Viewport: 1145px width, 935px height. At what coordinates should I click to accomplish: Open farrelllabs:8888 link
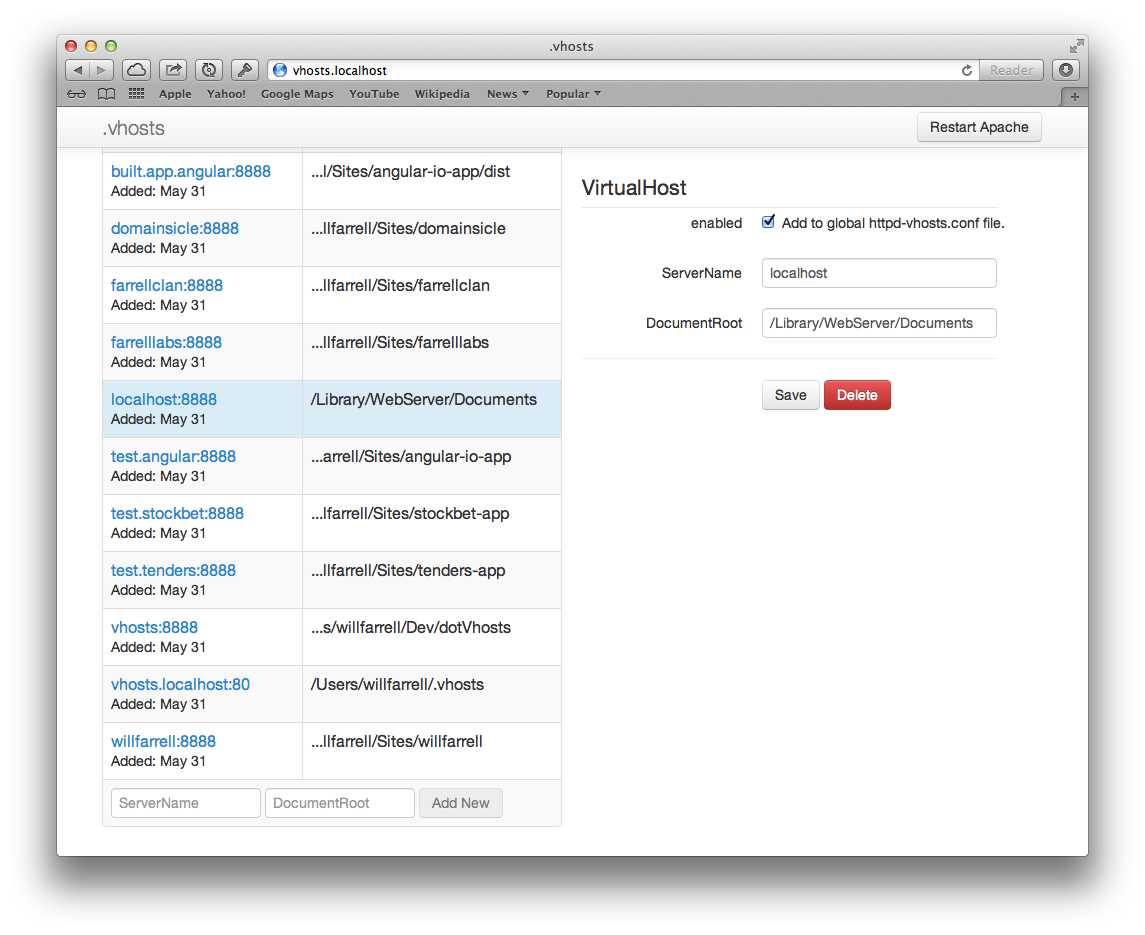tap(166, 342)
